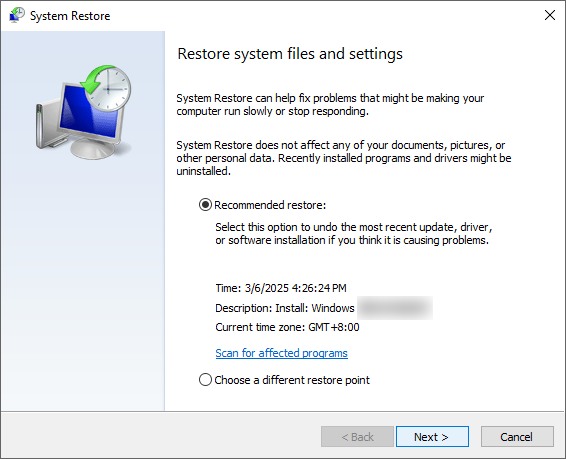Select Choose a different restore point radio

pyautogui.click(x=205, y=380)
